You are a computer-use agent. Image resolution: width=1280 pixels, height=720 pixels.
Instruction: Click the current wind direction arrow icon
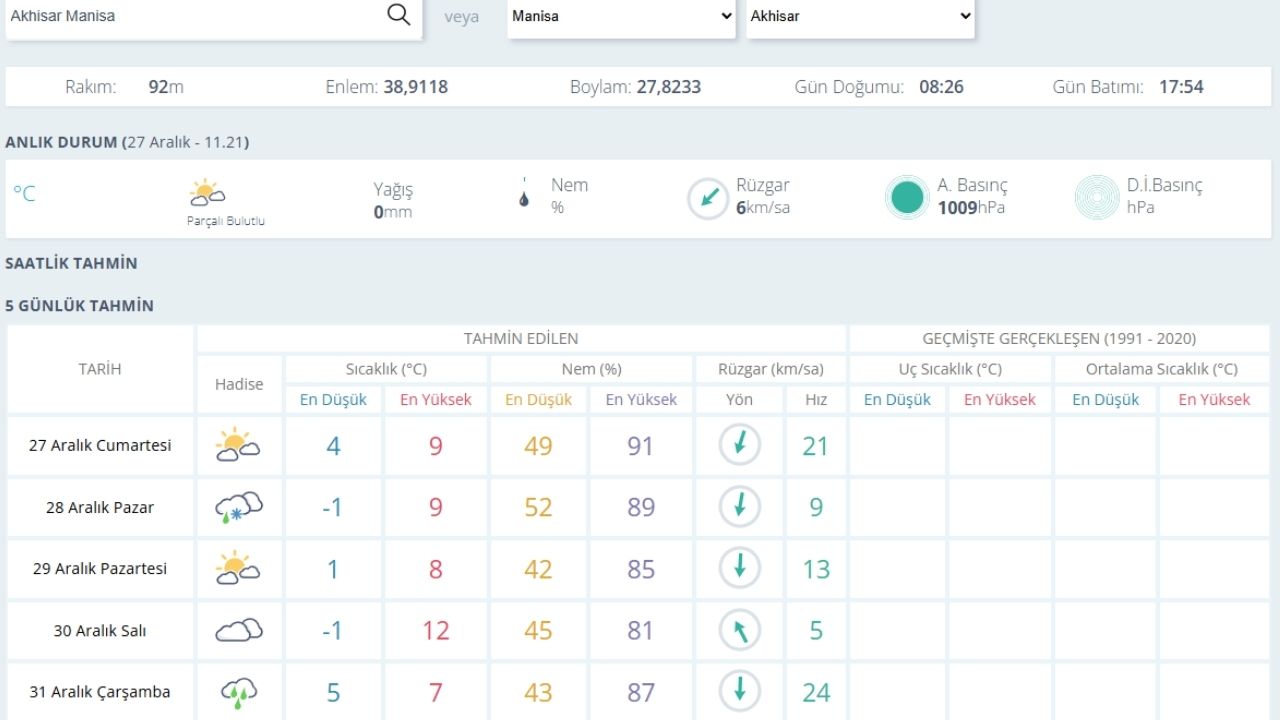click(x=708, y=198)
